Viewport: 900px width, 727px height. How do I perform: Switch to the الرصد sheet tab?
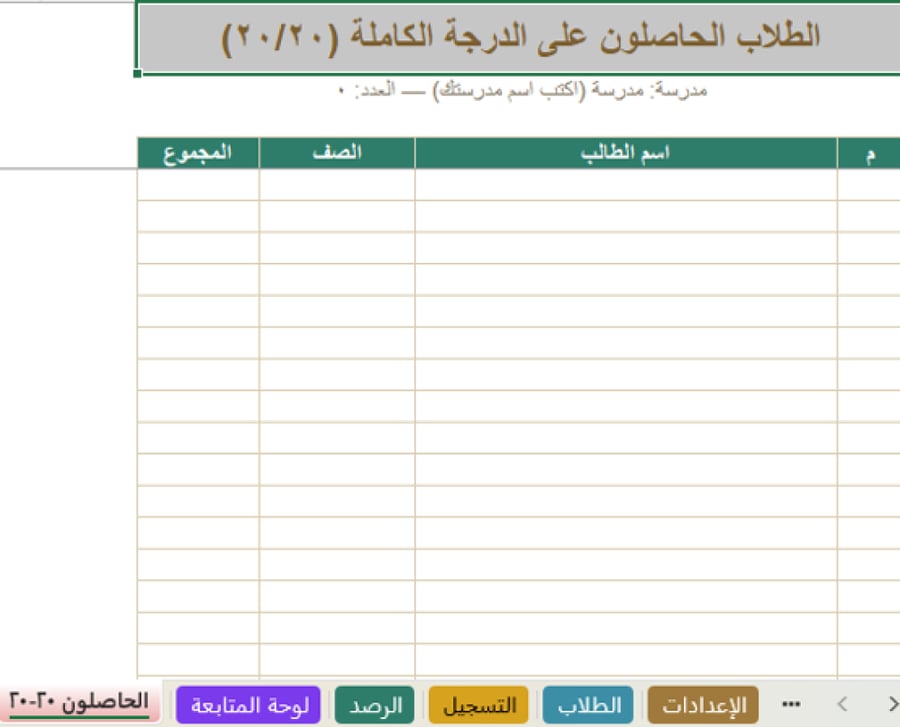374,705
